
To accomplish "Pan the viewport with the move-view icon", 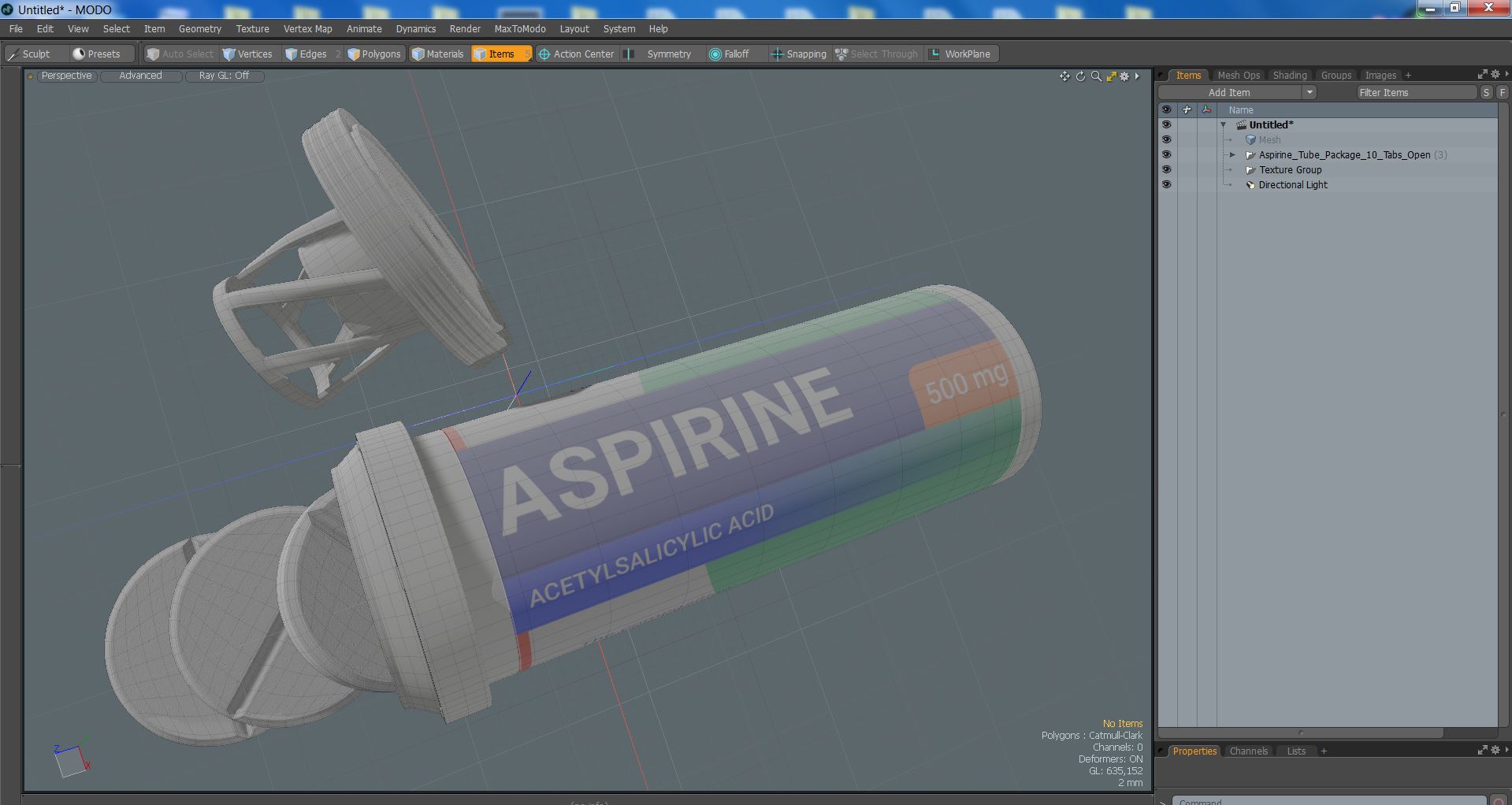I will tap(1064, 76).
